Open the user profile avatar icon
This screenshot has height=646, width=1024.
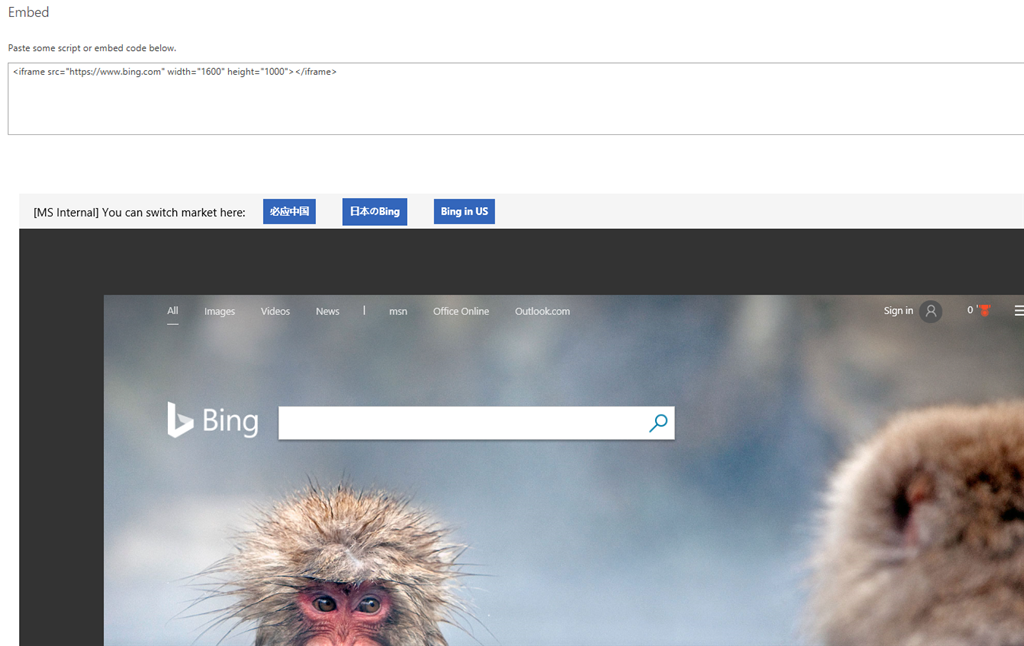[931, 312]
